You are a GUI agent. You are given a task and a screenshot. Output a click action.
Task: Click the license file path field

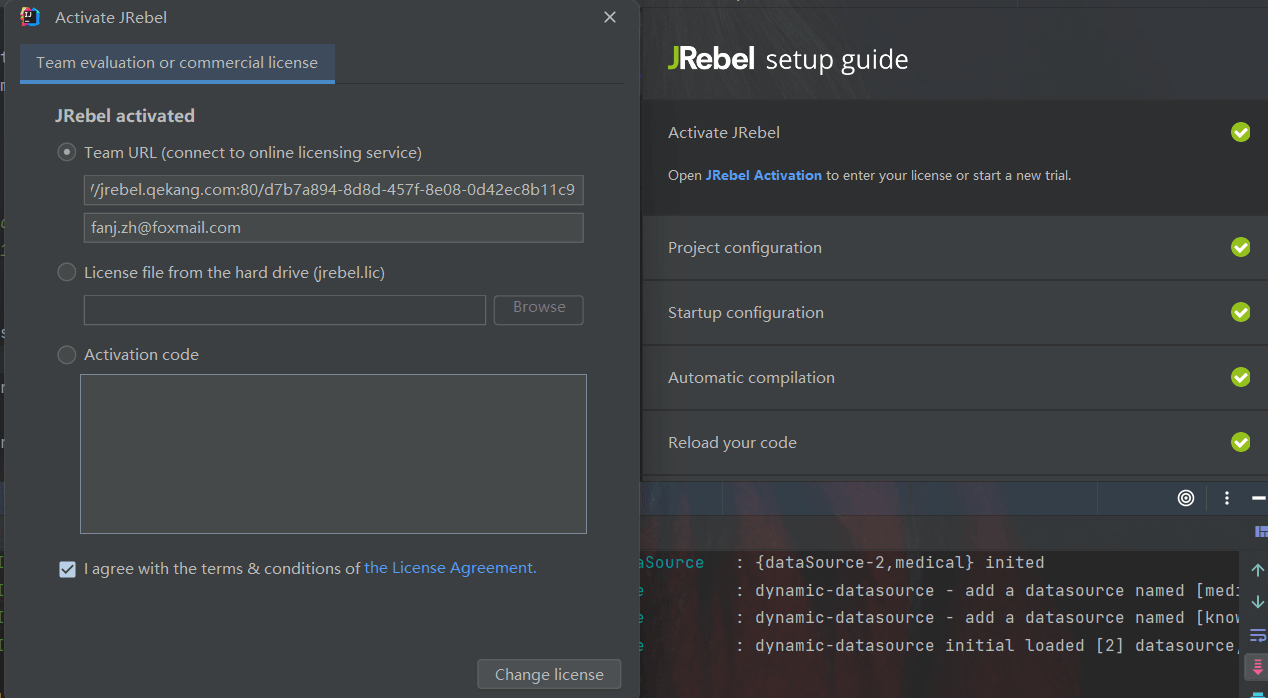(x=285, y=310)
